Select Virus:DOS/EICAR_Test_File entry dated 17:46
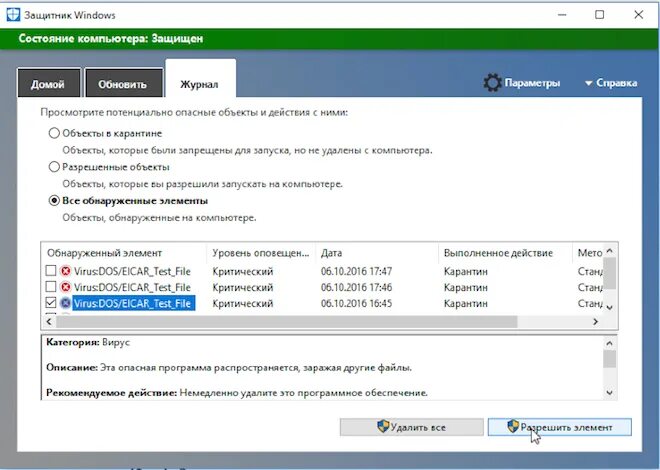The width and height of the screenshot is (660, 470). coord(132,287)
